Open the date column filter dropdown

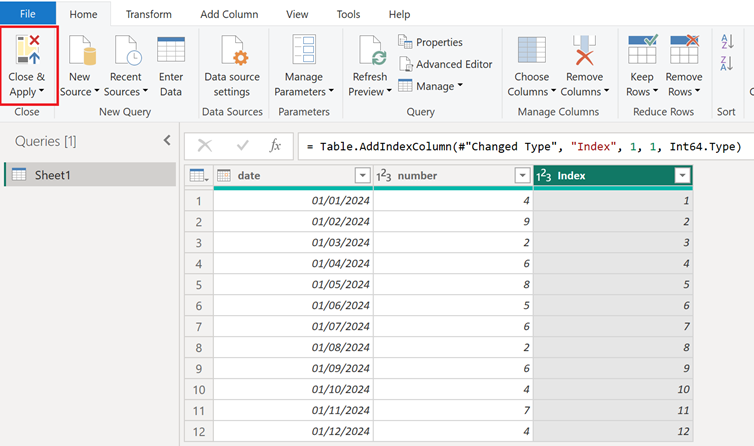[362, 175]
